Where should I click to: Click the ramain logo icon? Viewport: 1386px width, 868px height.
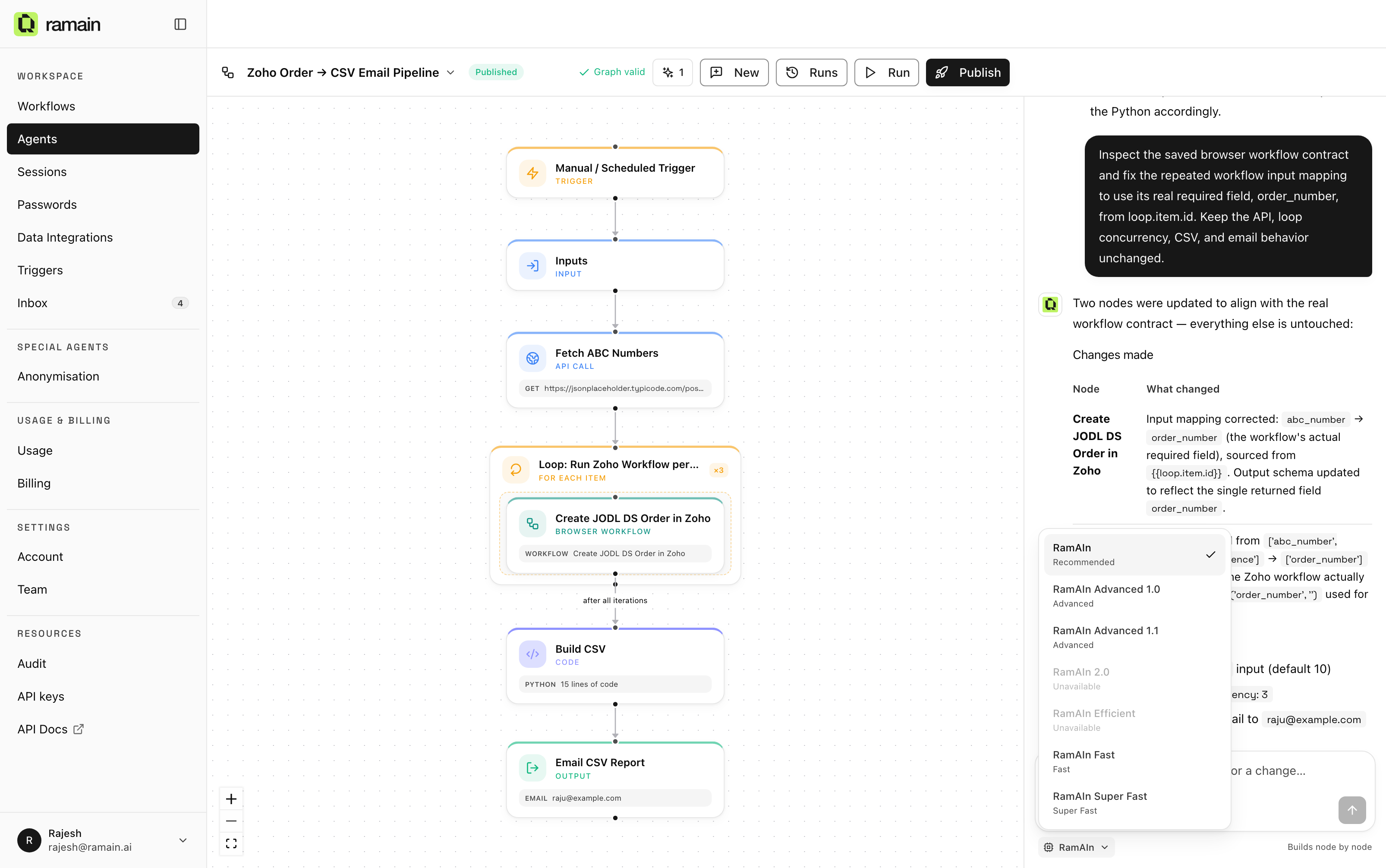(x=26, y=24)
